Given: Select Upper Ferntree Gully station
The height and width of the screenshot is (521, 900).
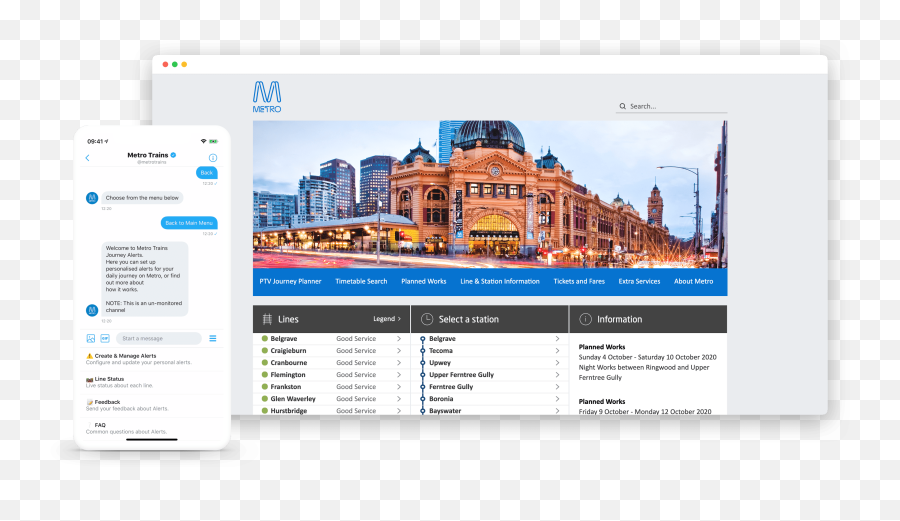Looking at the screenshot, I should (461, 375).
